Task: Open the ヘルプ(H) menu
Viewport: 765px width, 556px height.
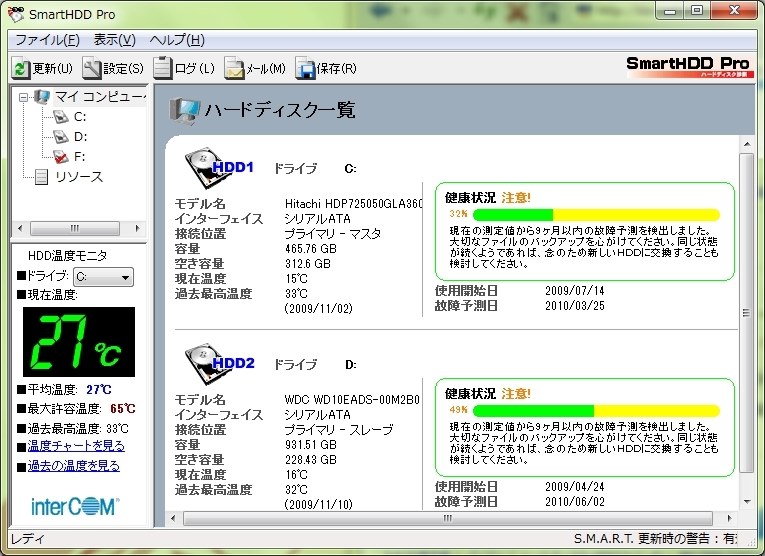Action: coord(177,40)
